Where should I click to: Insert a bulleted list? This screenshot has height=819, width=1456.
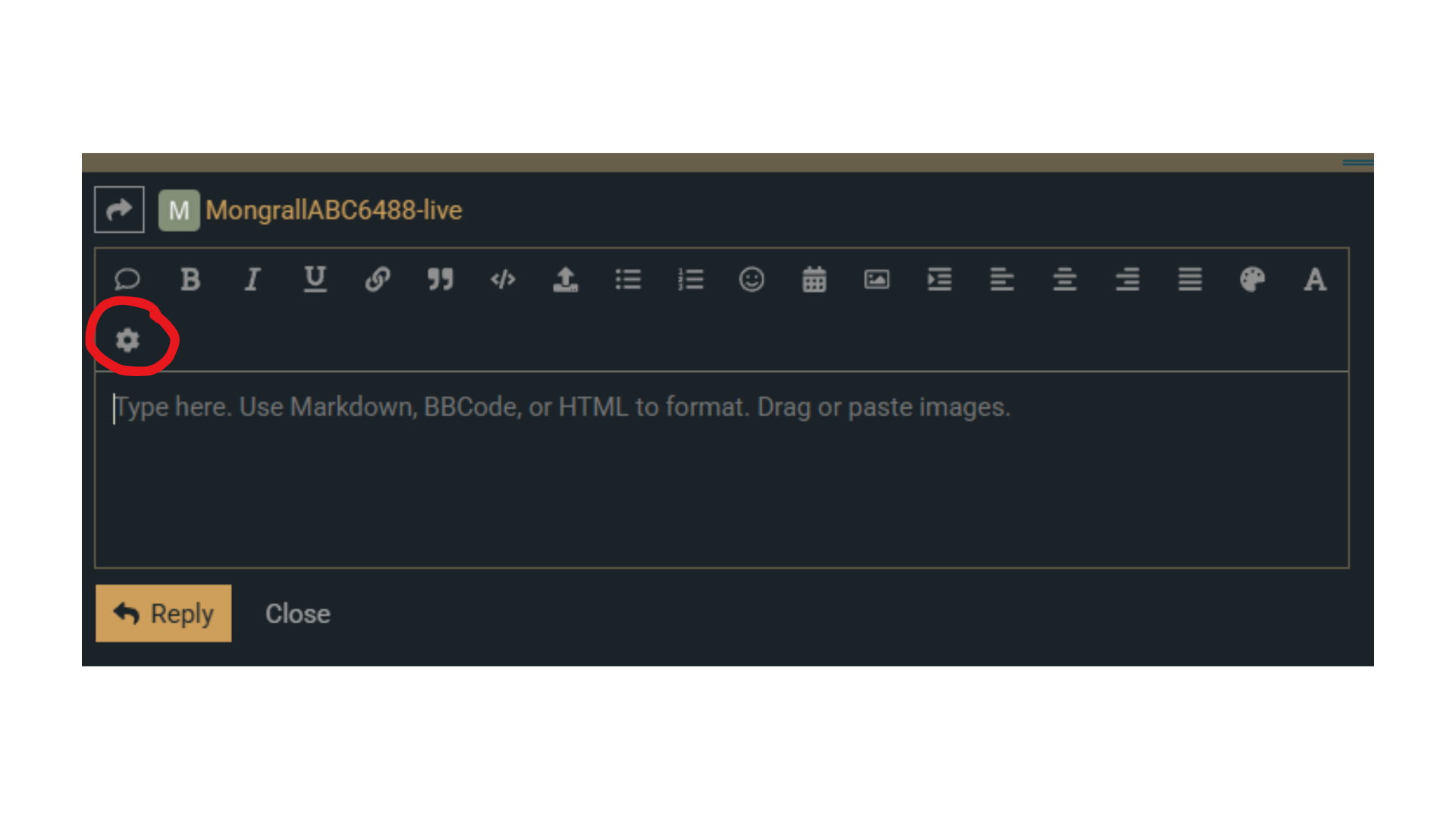pyautogui.click(x=628, y=279)
